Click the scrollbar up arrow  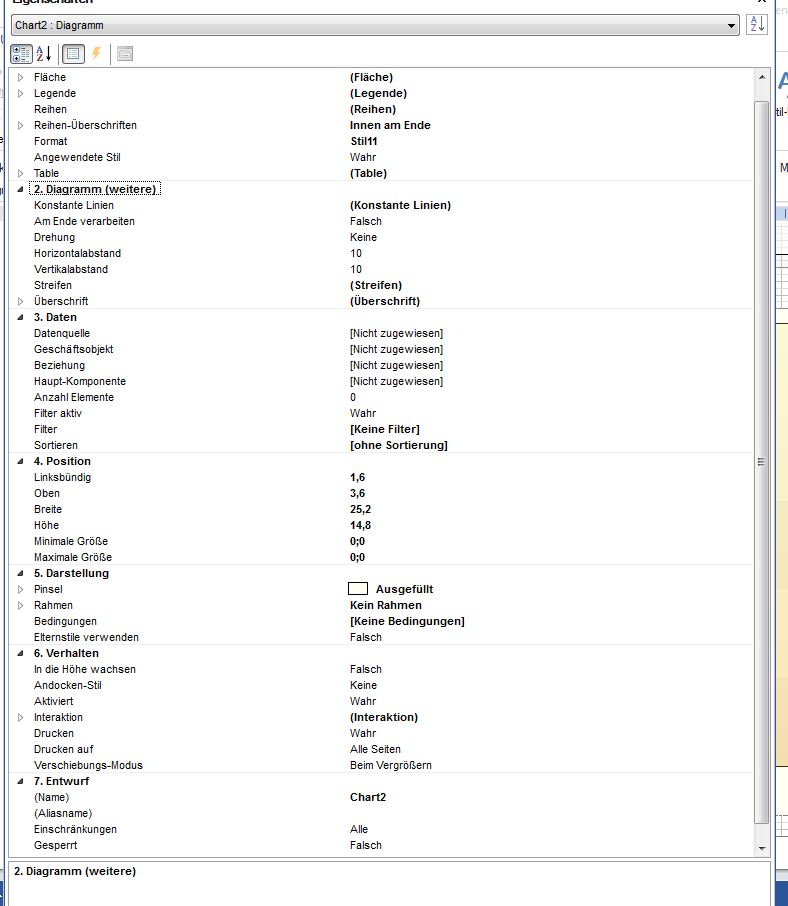(x=762, y=77)
